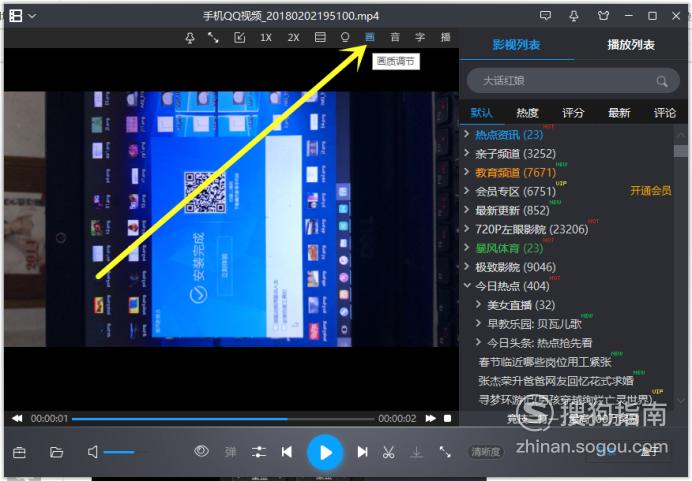Click the 开通会员 link

[651, 191]
